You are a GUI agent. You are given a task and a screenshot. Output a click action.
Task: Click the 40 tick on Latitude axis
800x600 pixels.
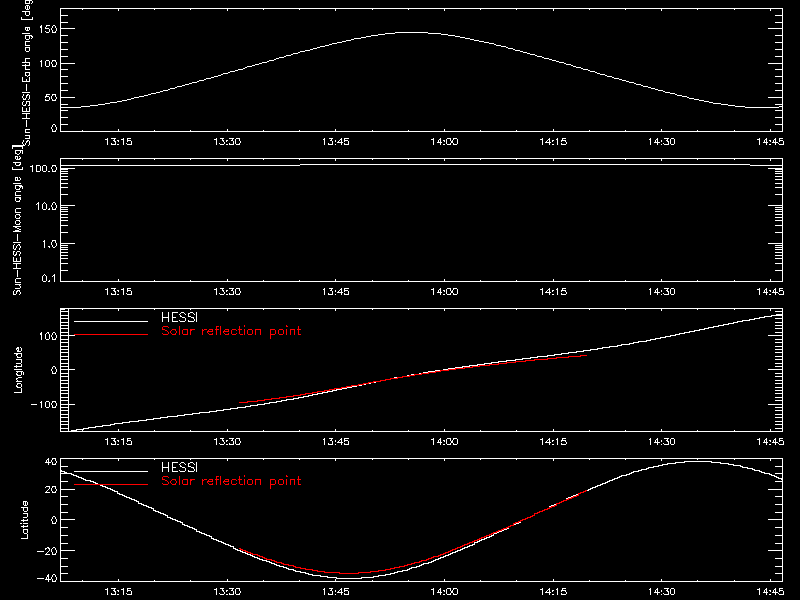pyautogui.click(x=51, y=462)
